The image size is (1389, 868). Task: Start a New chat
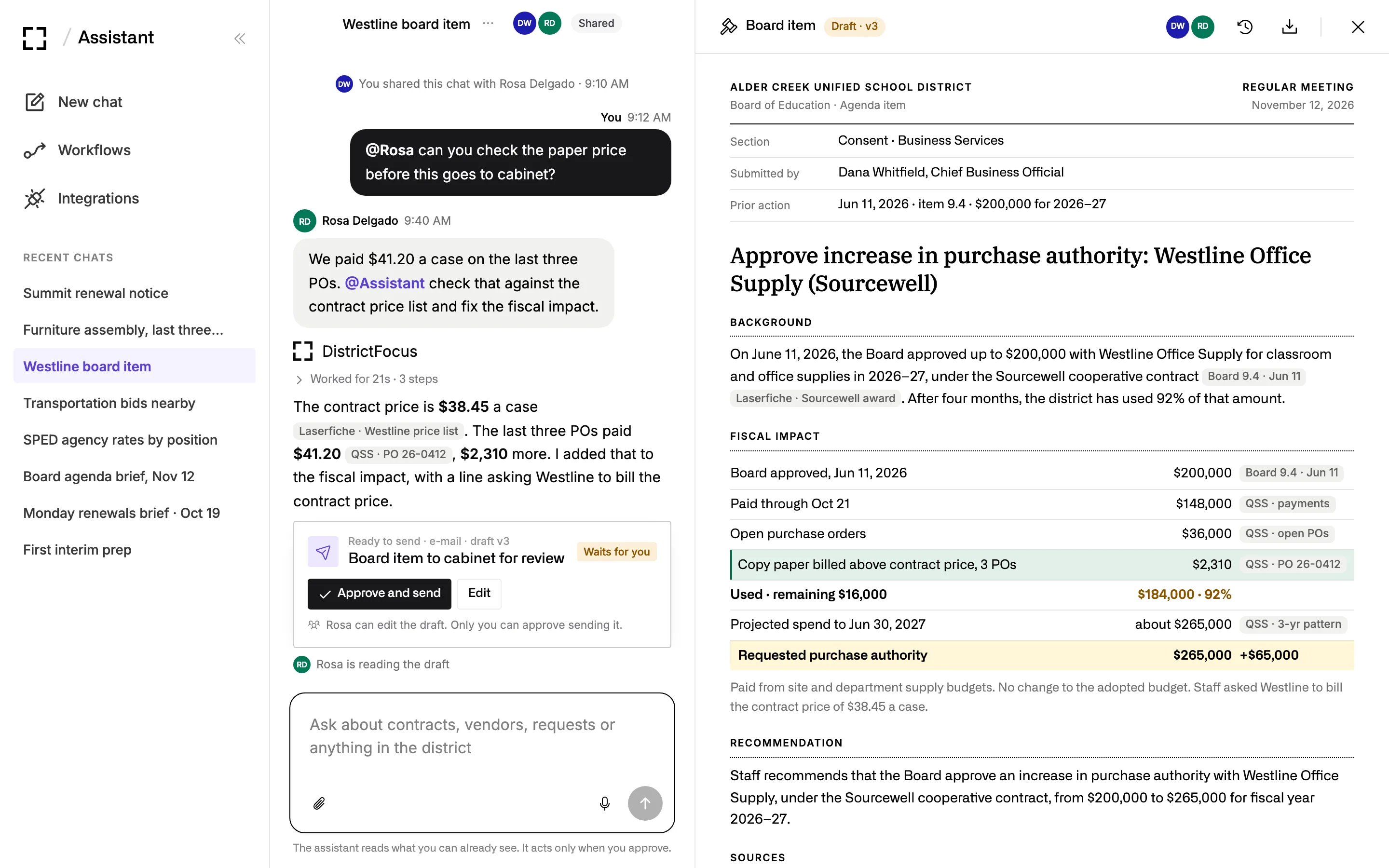pos(73,102)
